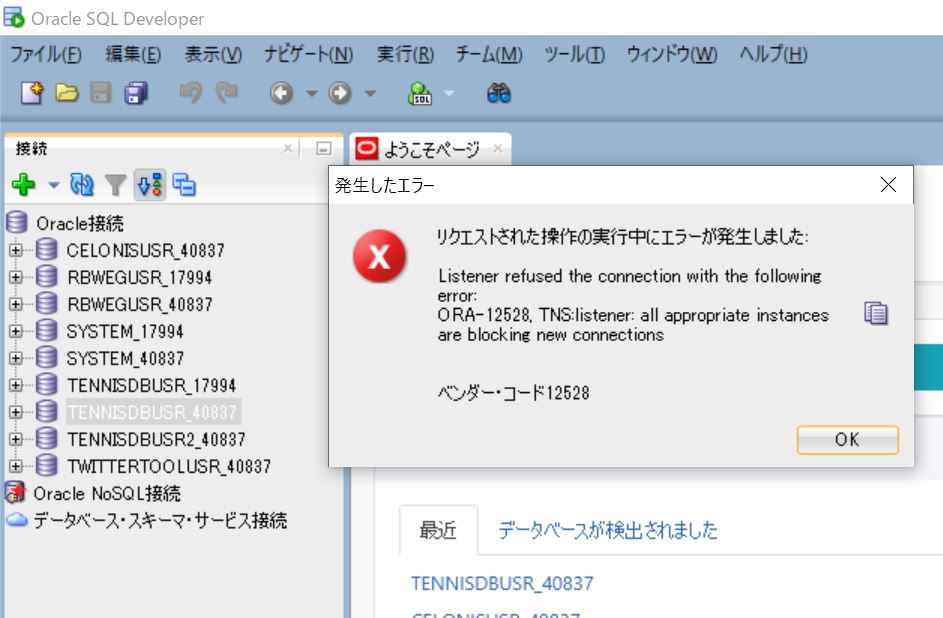The width and height of the screenshot is (943, 618).
Task: Click the green Back navigation arrow
Action: tap(281, 93)
